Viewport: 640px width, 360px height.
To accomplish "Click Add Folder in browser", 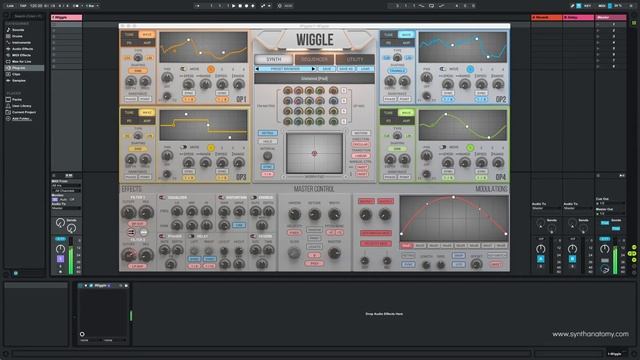I will pyautogui.click(x=21, y=119).
